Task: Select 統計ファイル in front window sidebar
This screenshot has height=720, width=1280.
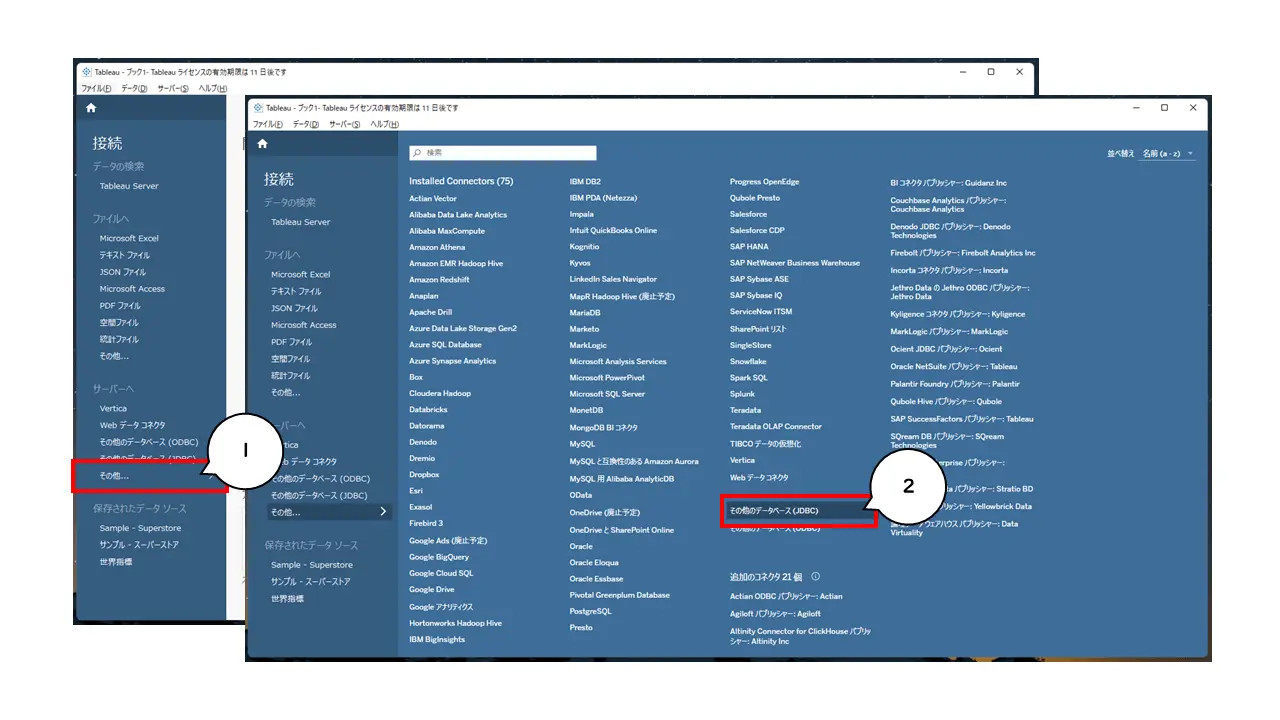Action: 291,376
